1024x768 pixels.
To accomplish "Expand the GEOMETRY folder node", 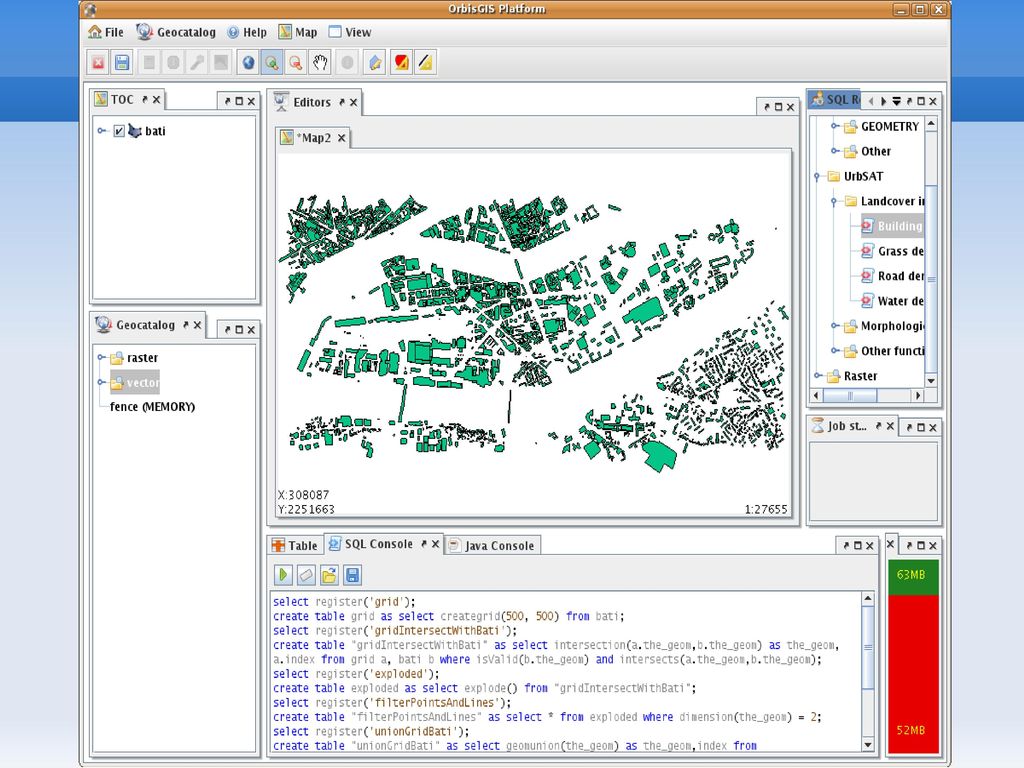I will tap(835, 126).
